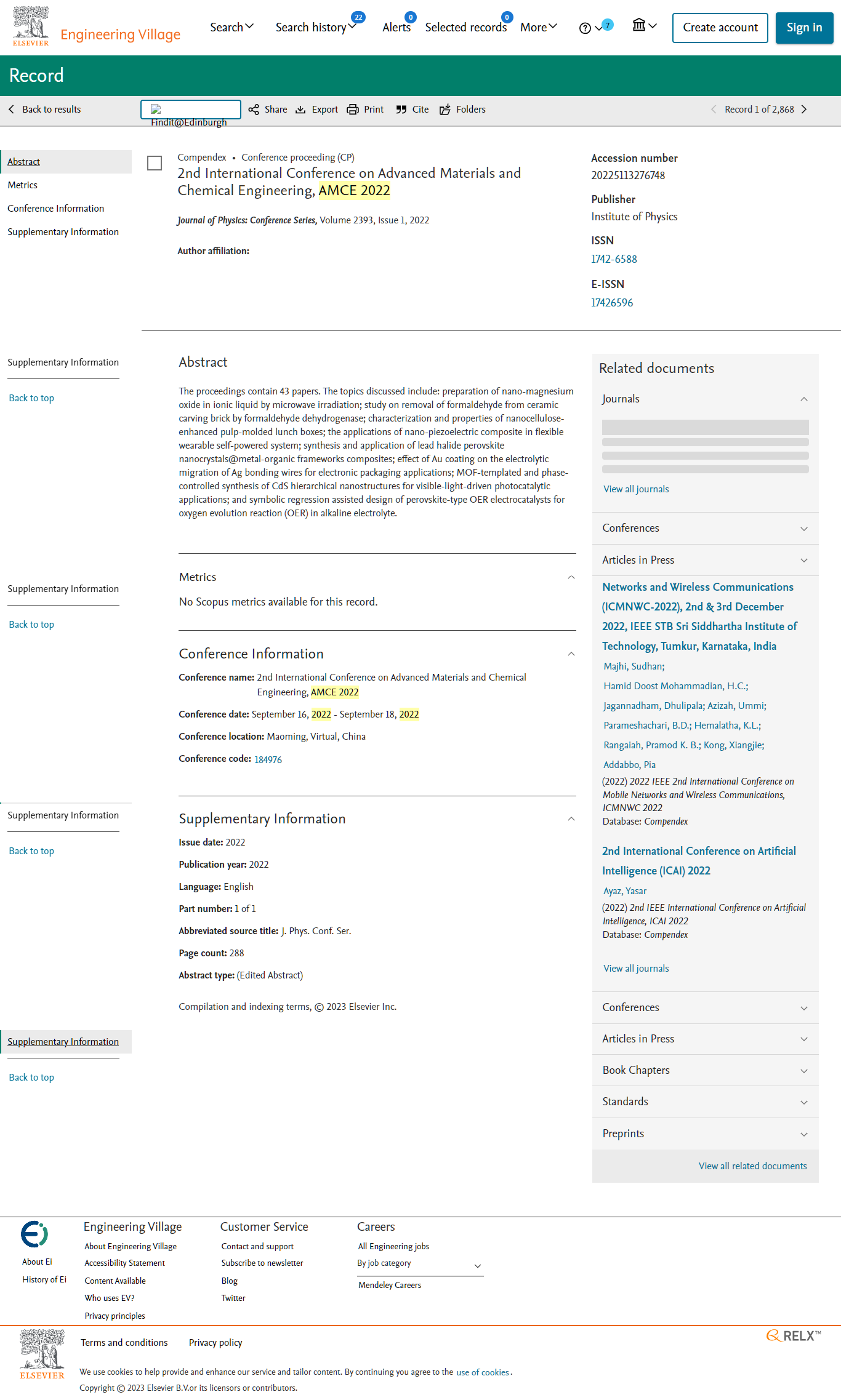Expand the Preprints section

[705, 1134]
